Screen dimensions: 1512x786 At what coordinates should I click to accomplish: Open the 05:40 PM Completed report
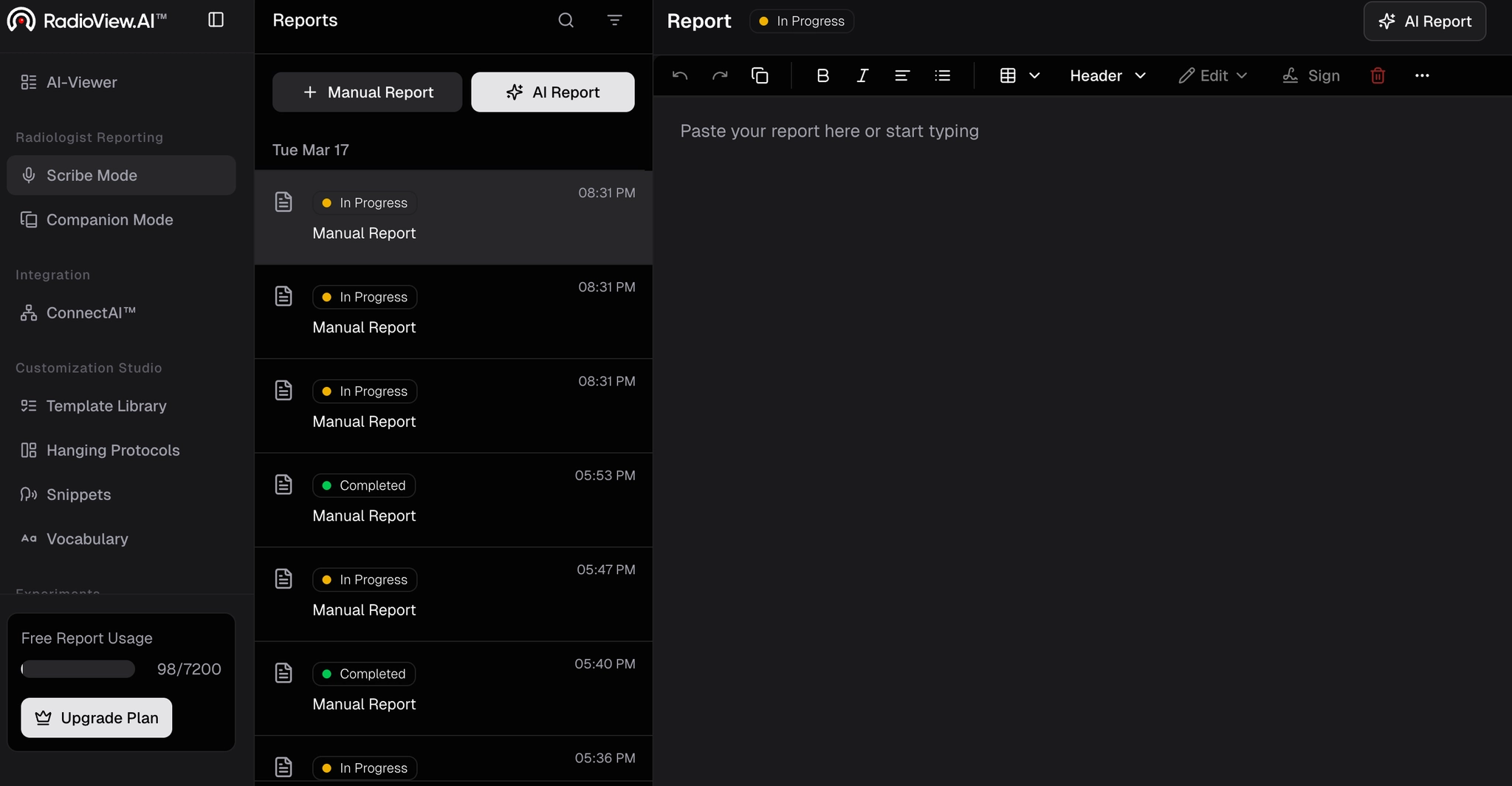[x=453, y=688]
